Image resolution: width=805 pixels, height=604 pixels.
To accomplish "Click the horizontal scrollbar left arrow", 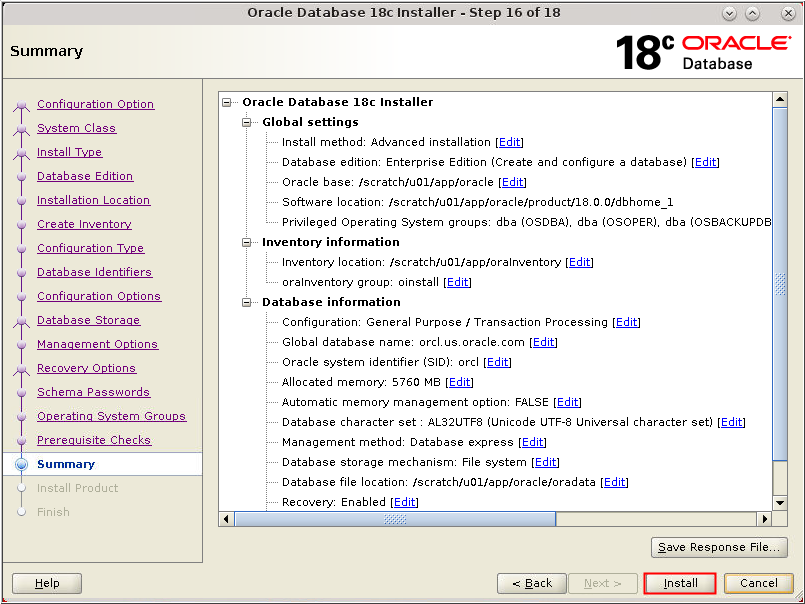I will 226,519.
